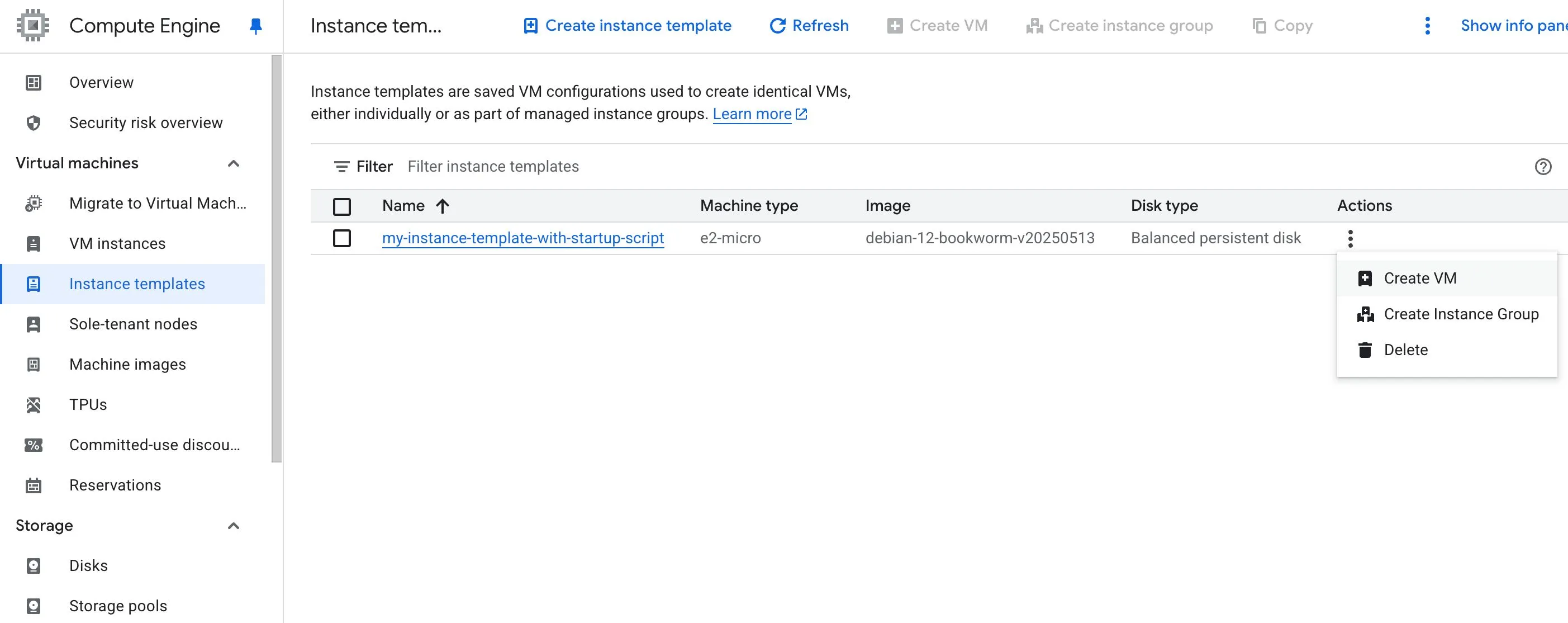
Task: Click the Machine images icon
Action: 34,364
